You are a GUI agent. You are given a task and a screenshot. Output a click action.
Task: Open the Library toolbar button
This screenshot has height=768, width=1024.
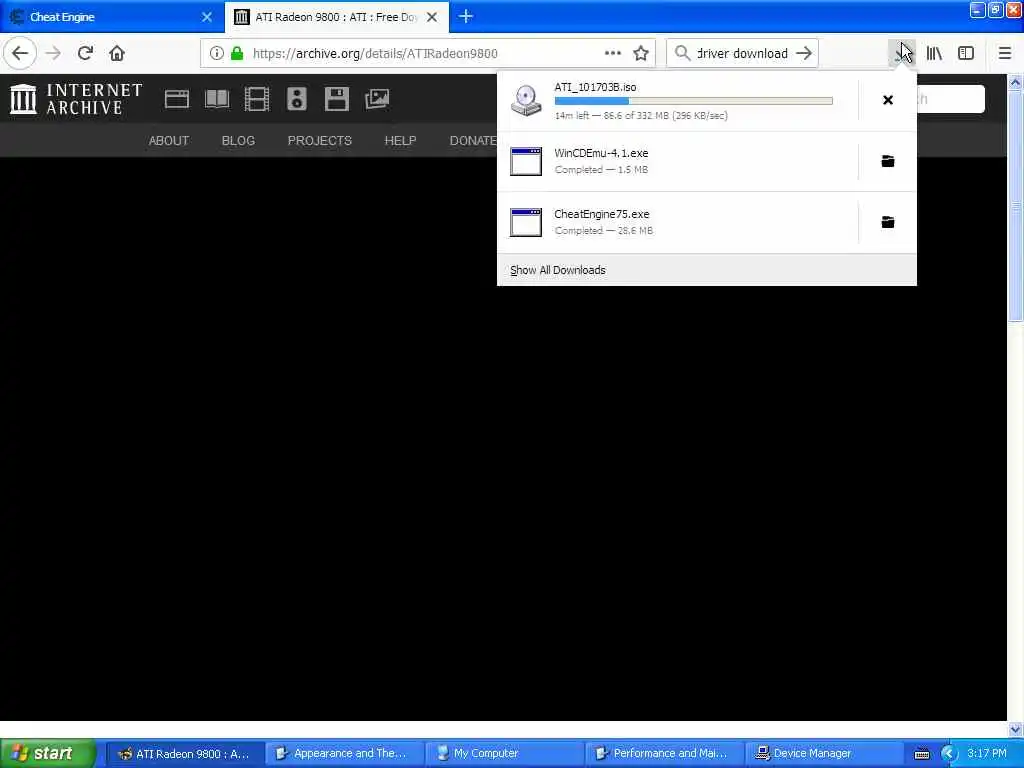point(934,54)
